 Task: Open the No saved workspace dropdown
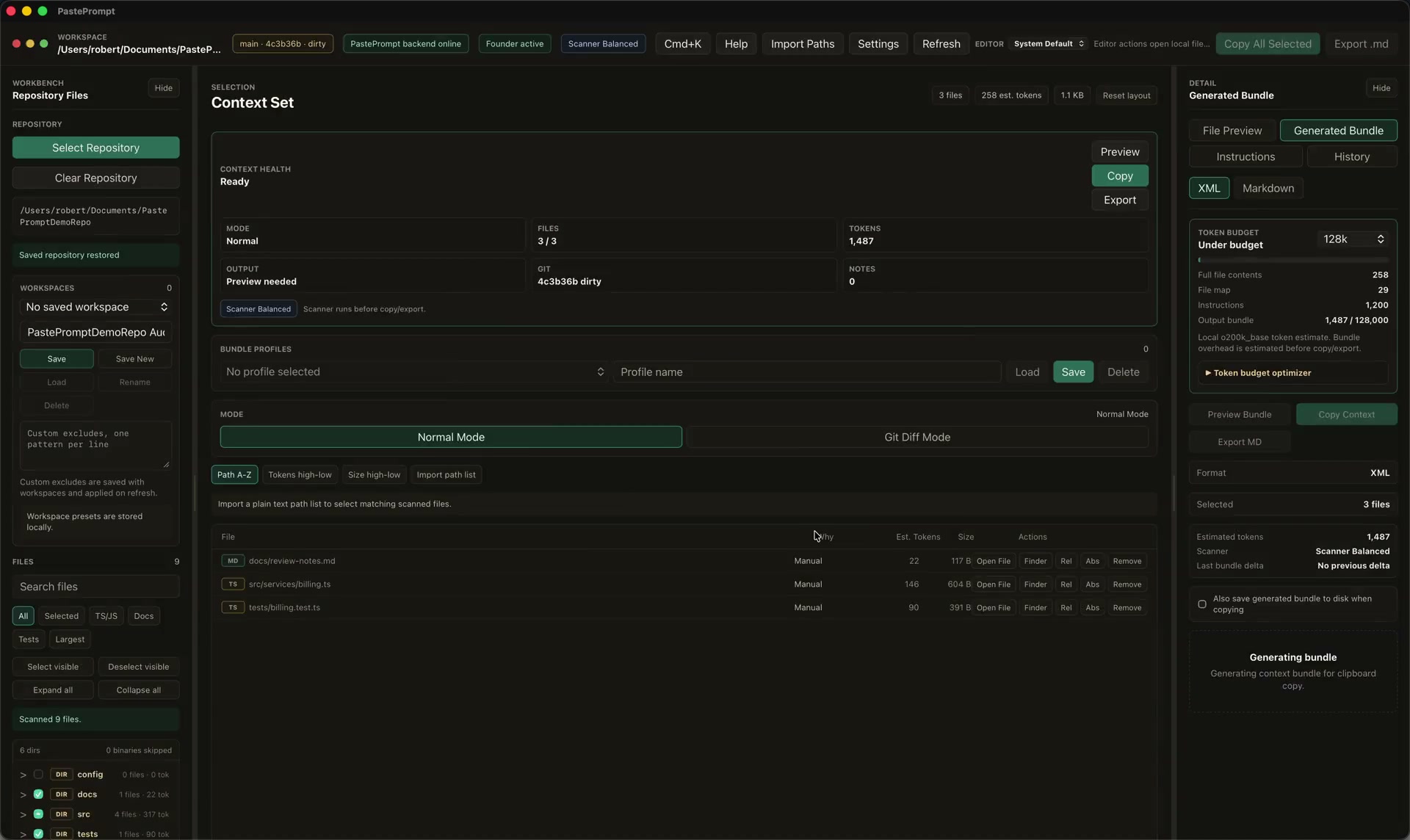click(96, 307)
